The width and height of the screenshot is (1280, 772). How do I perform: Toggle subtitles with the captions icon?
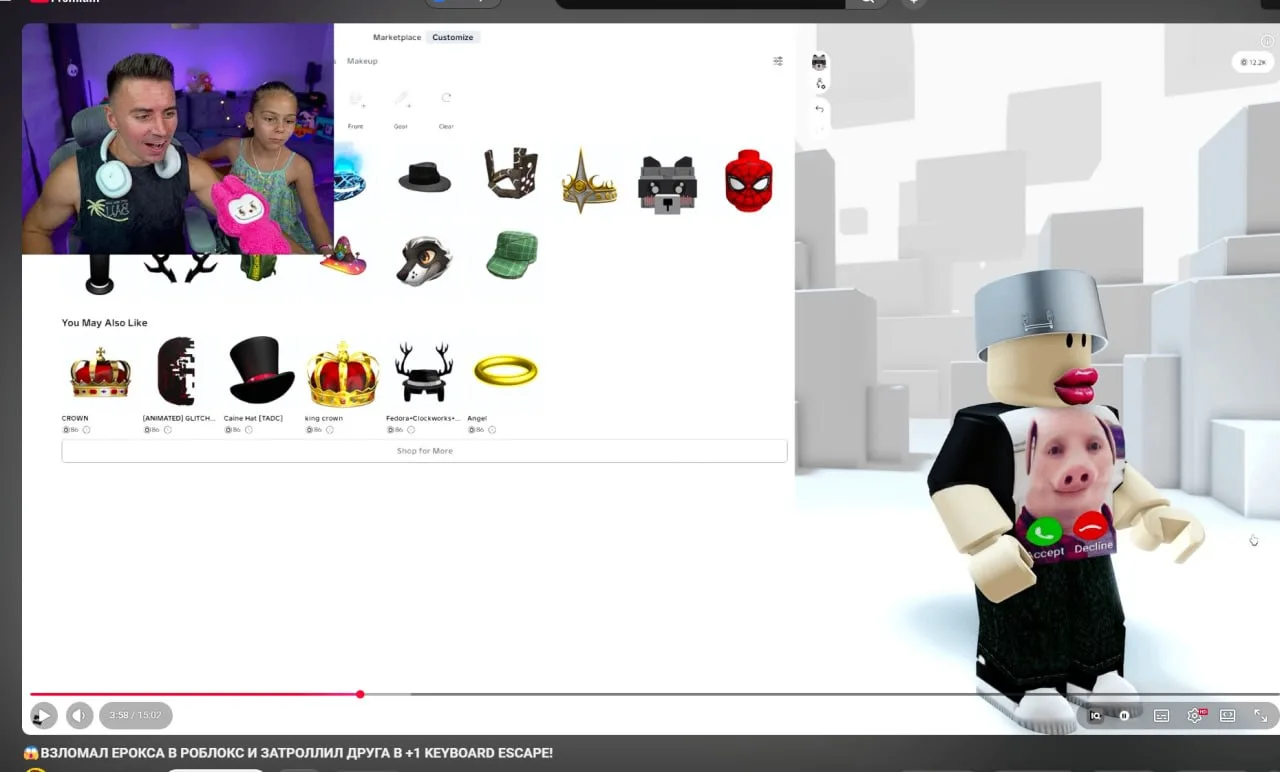(1161, 716)
